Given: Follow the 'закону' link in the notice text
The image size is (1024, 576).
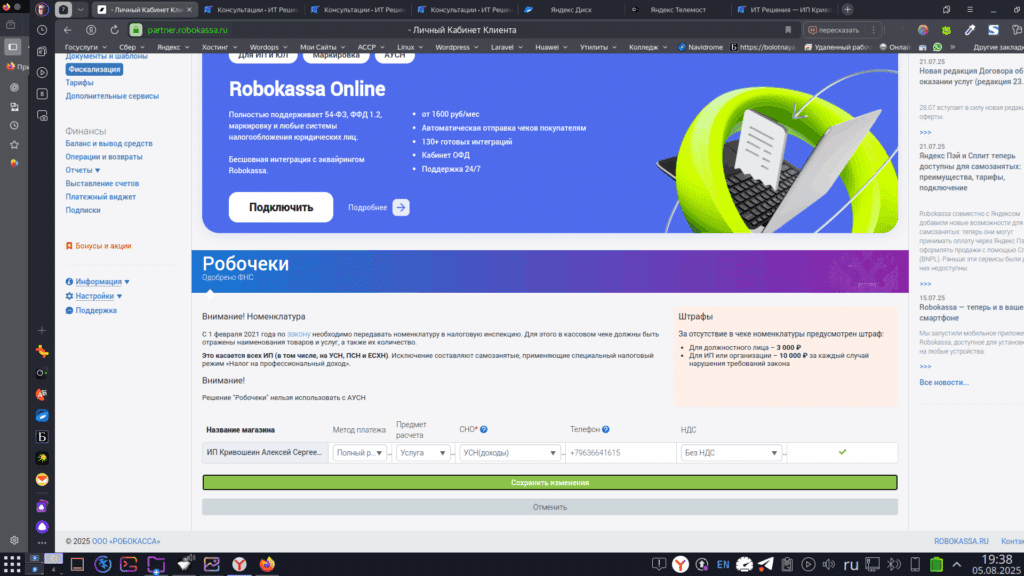Looking at the screenshot, I should (x=298, y=334).
